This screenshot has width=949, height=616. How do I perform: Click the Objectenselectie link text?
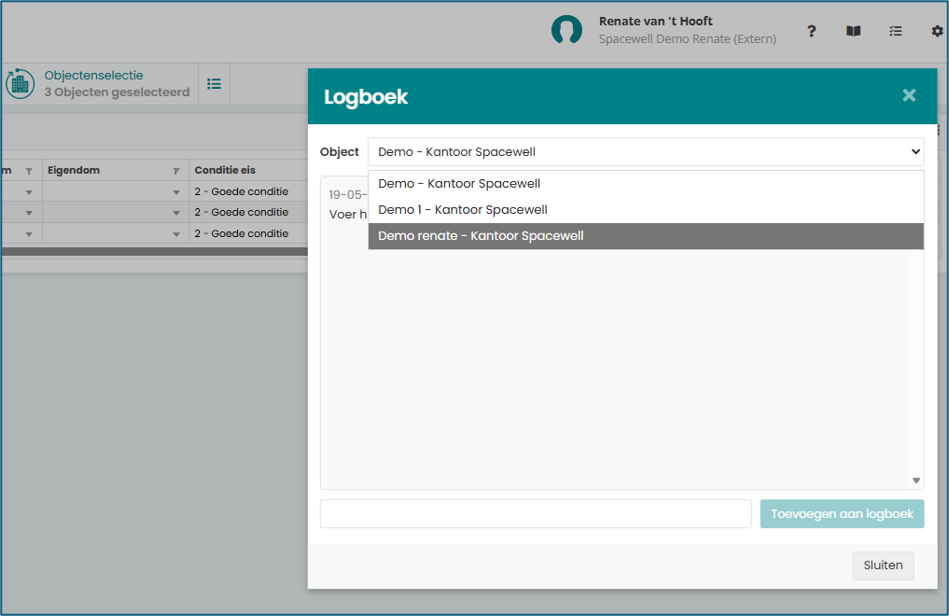[94, 76]
